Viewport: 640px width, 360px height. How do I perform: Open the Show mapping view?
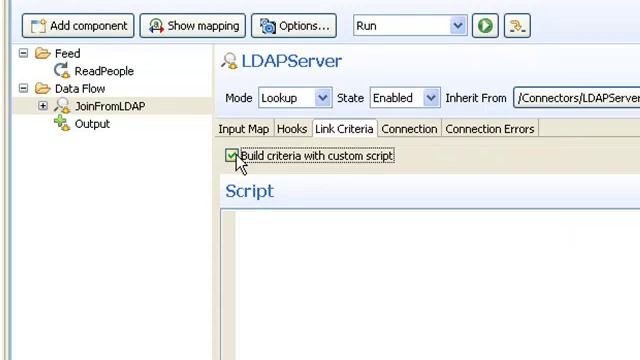[x=193, y=26]
